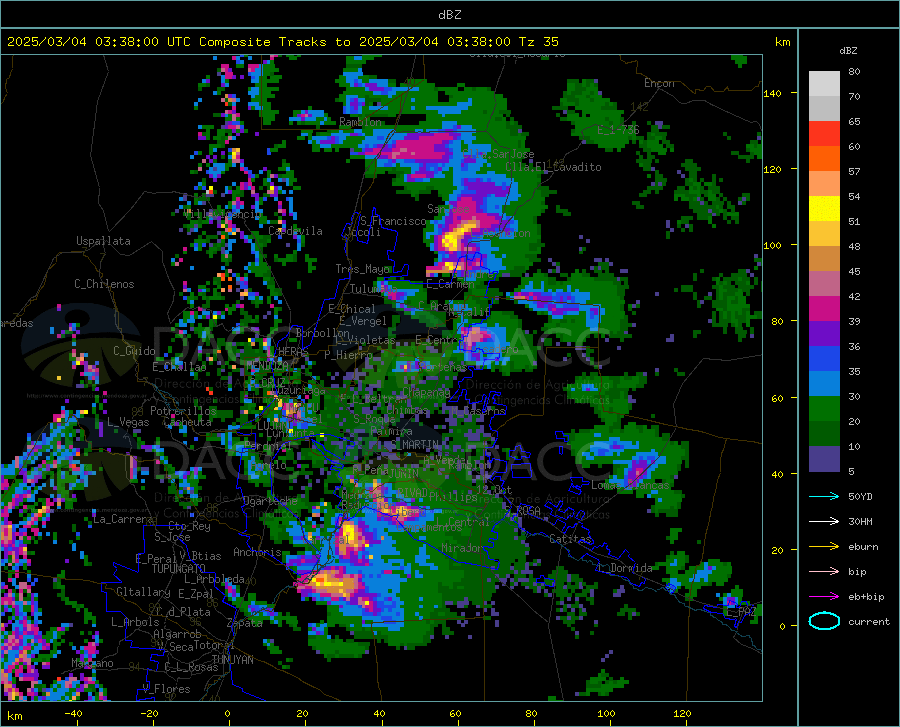Click the 'Encon' place label
Viewport: 900px width, 727px height.
tap(659, 83)
